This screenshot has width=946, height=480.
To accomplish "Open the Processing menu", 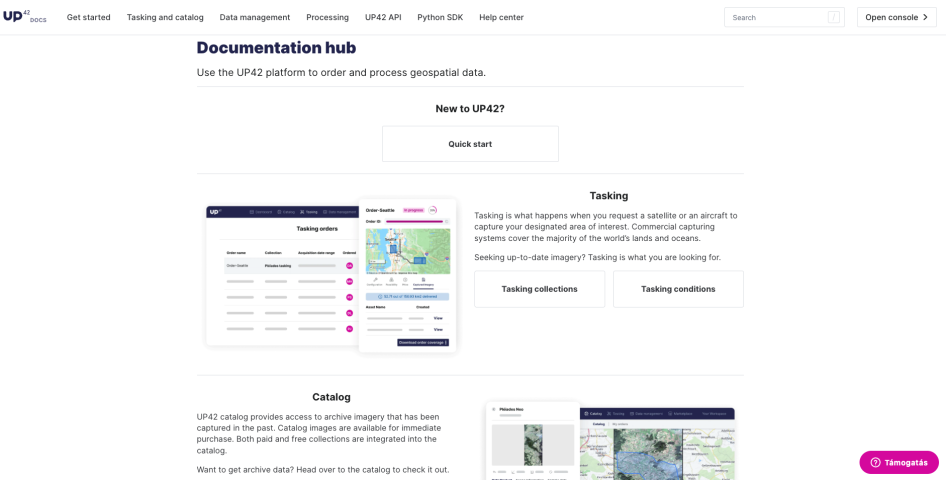I will point(328,17).
